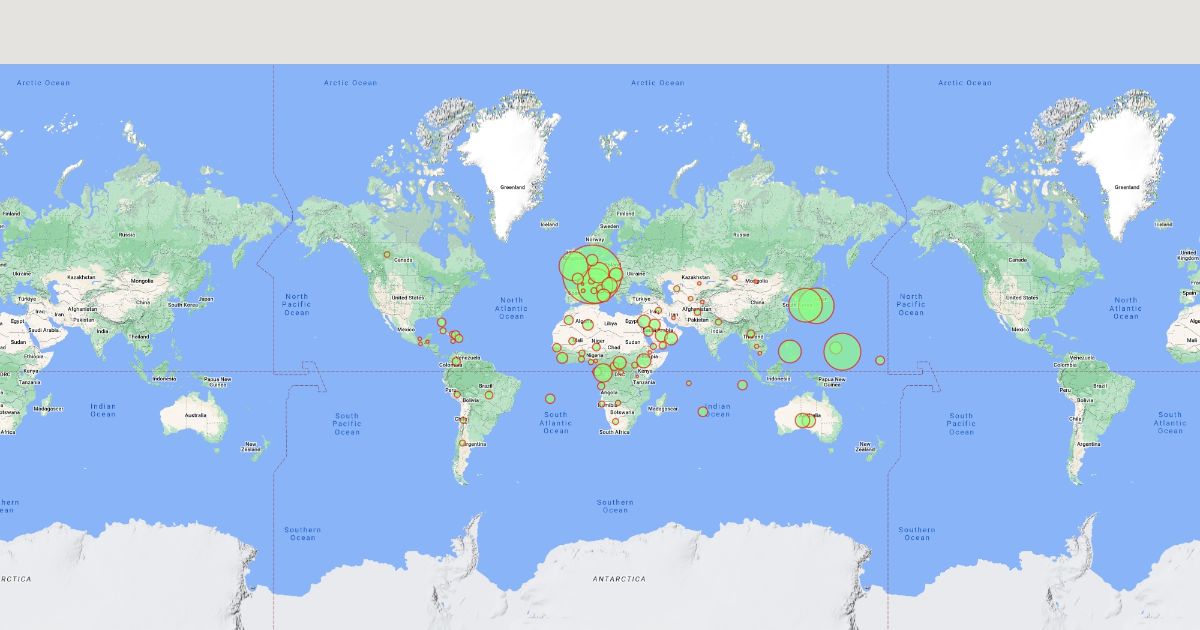Open the circle marker on Argentina
This screenshot has height=630, width=1200.
pos(463,443)
